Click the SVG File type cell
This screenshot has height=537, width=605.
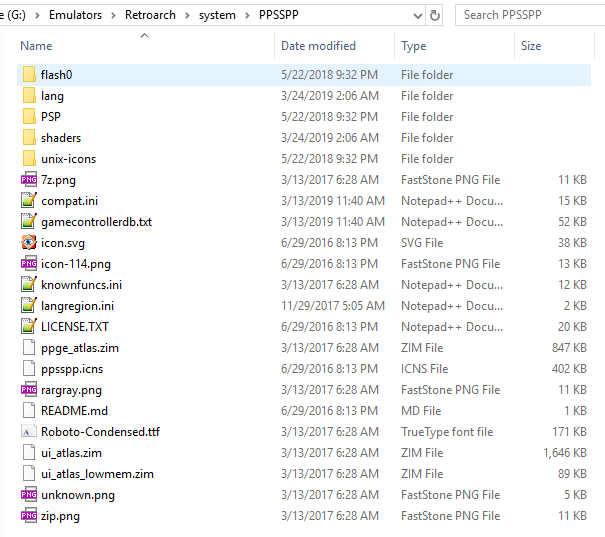click(422, 243)
